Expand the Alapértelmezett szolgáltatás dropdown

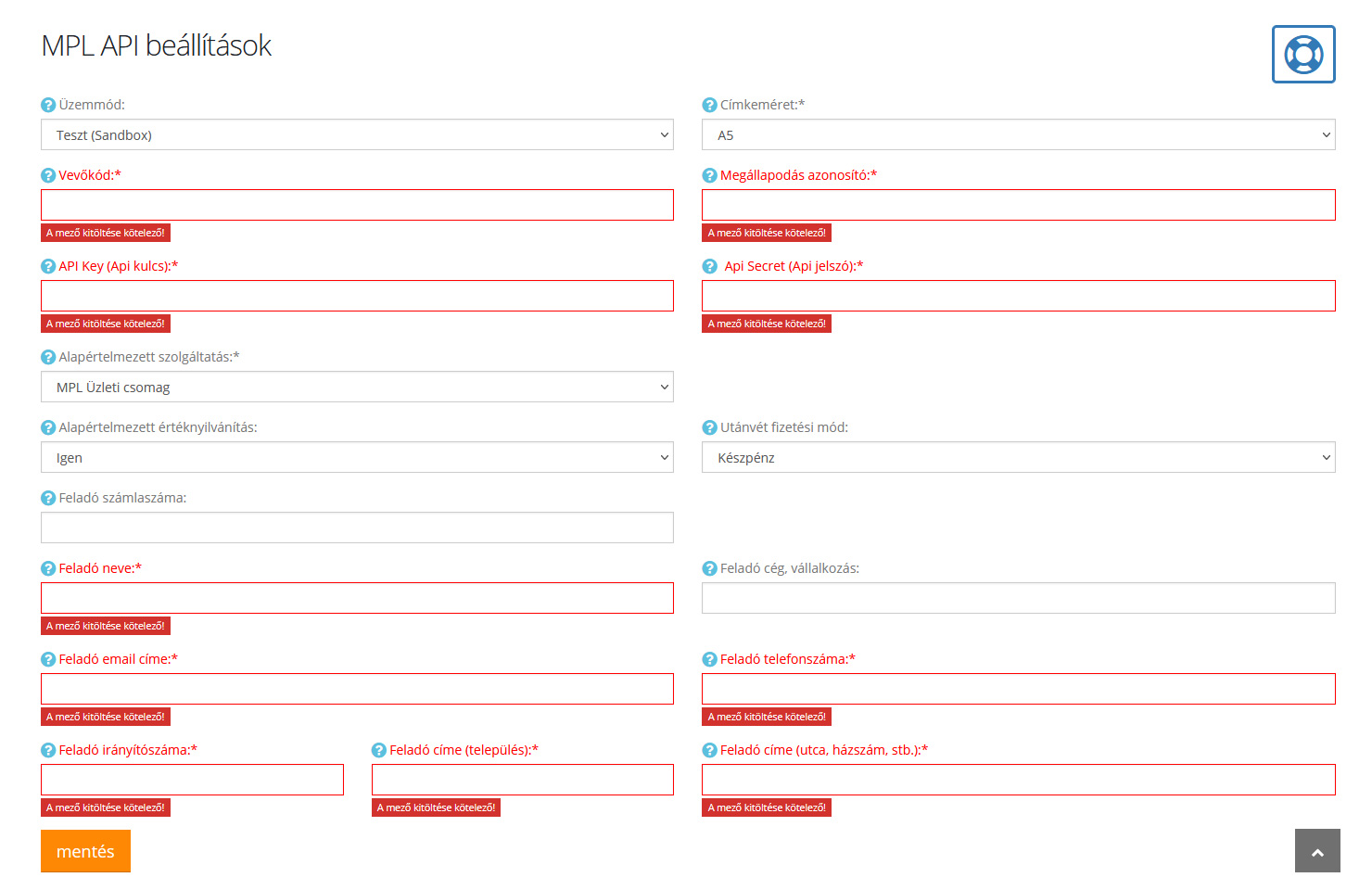357,387
